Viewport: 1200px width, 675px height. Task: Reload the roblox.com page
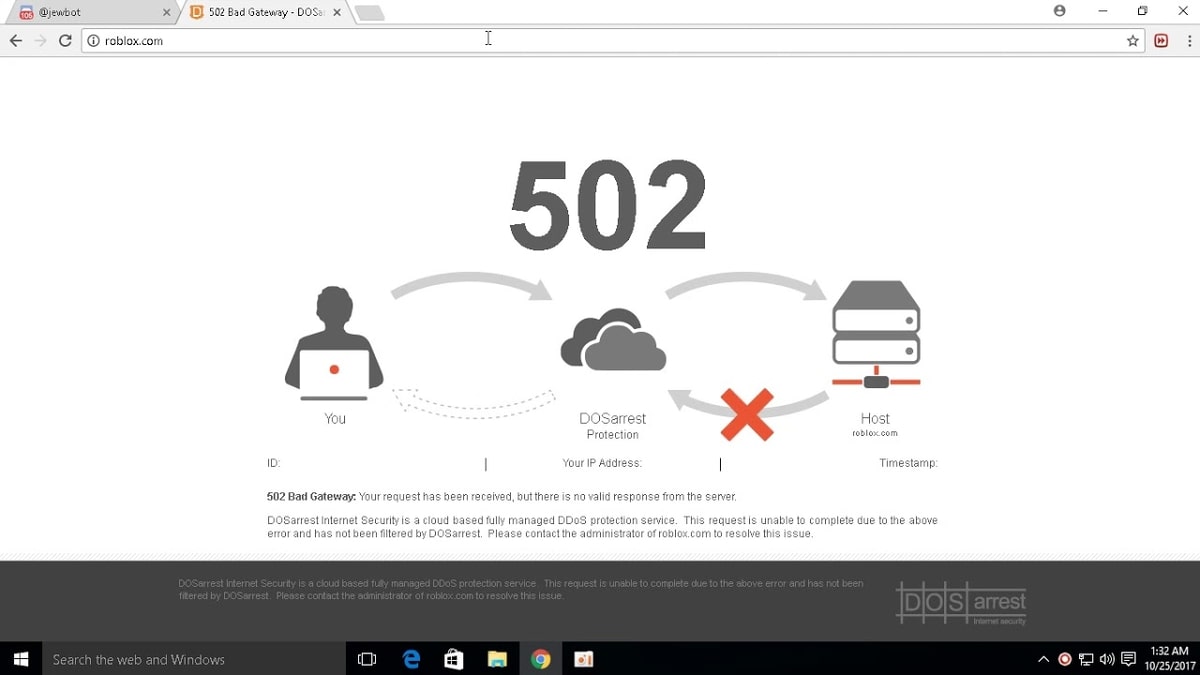66,41
